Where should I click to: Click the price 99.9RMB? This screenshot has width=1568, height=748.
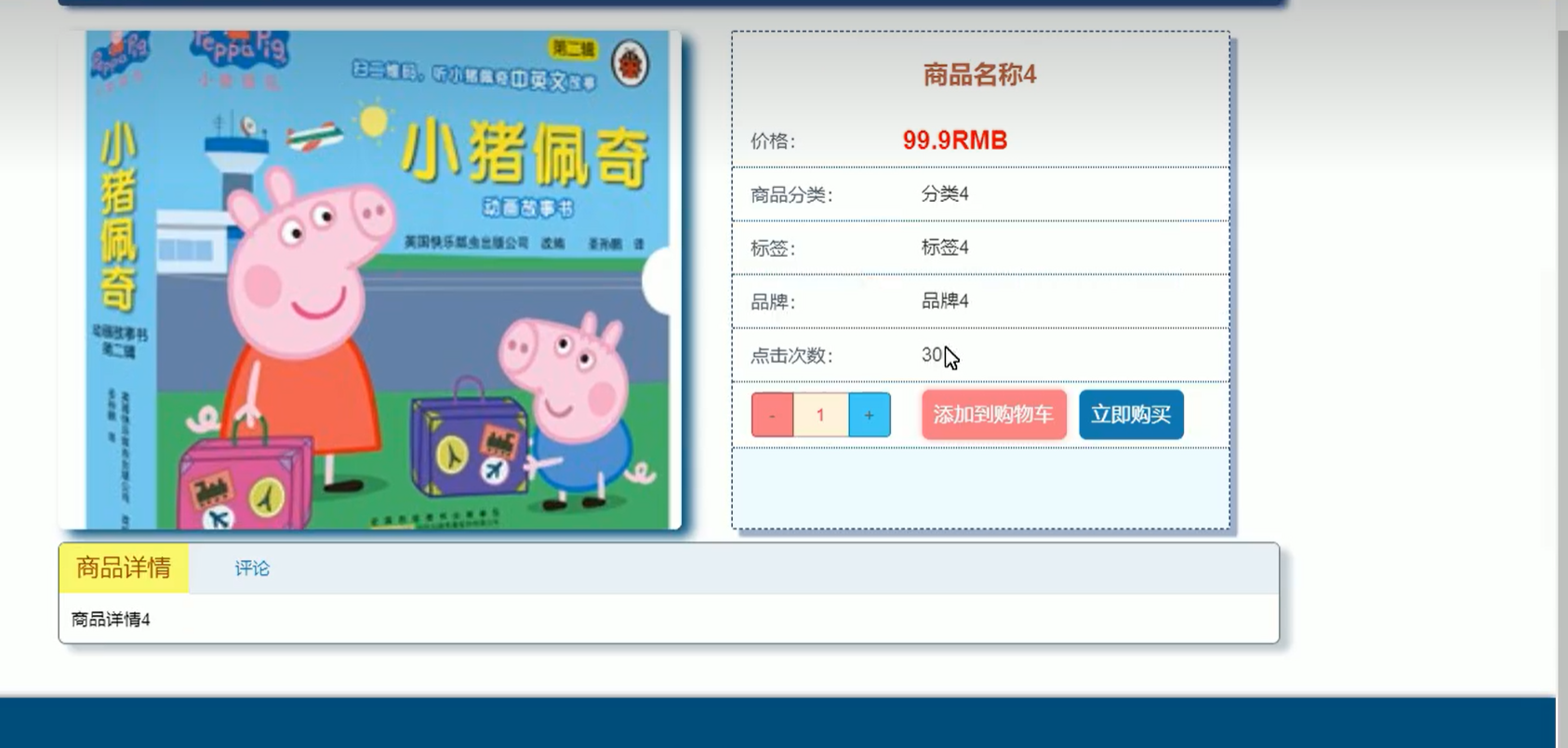[955, 140]
